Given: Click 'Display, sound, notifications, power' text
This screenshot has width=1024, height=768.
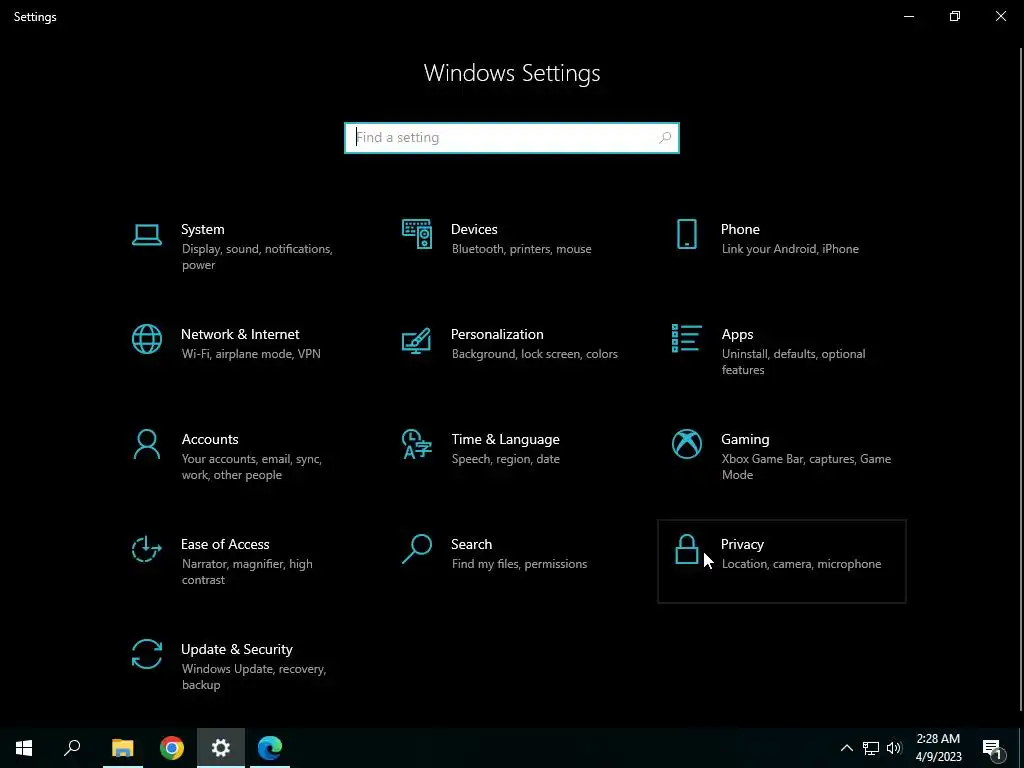Looking at the screenshot, I should point(257,257).
